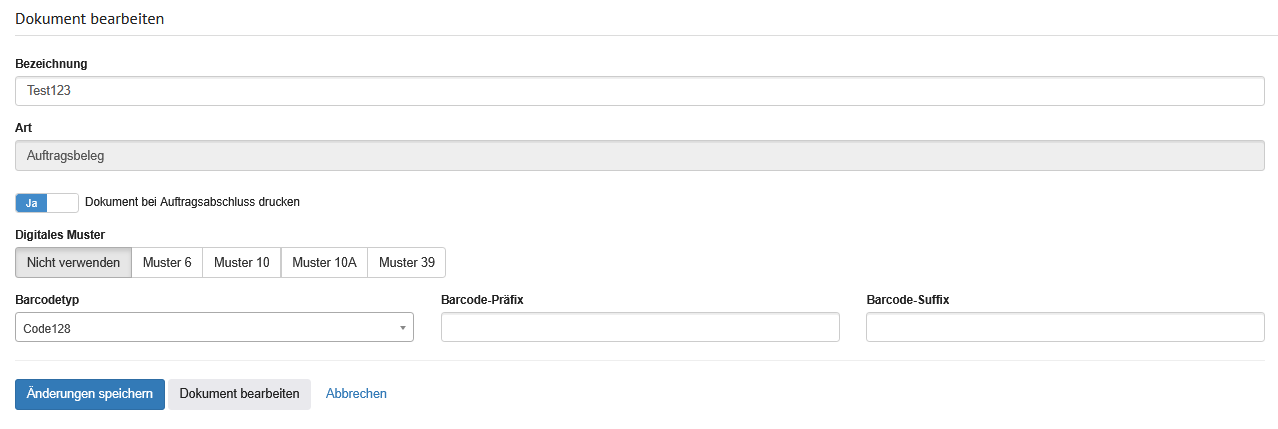Click the Bezeichnung text field containing Test123

tap(640, 91)
